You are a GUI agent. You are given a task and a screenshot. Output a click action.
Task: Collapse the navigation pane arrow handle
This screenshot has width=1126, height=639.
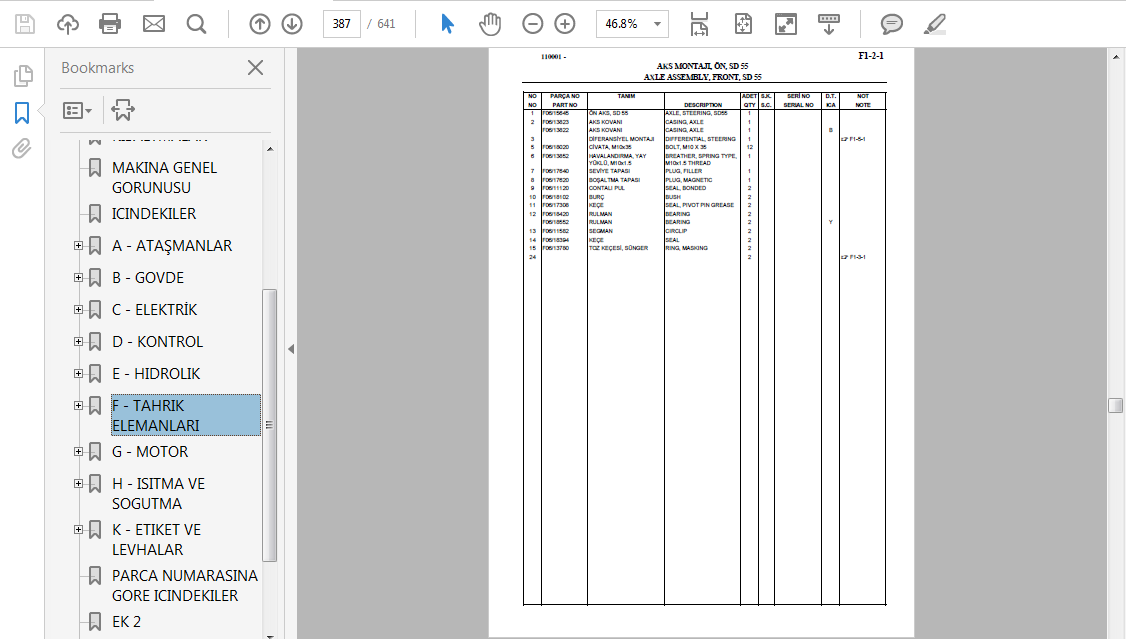coord(291,349)
